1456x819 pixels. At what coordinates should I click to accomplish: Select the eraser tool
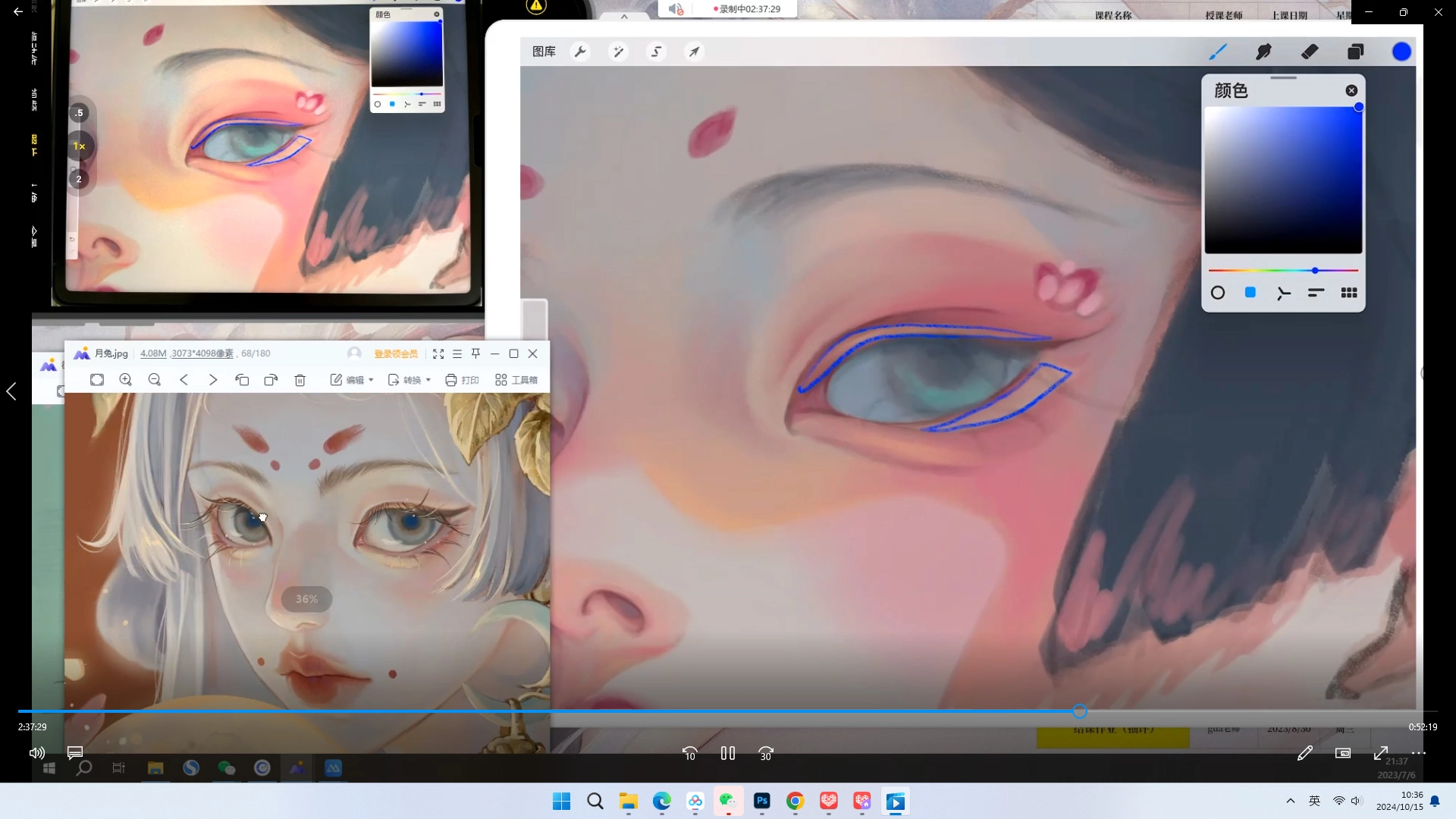pyautogui.click(x=1310, y=52)
